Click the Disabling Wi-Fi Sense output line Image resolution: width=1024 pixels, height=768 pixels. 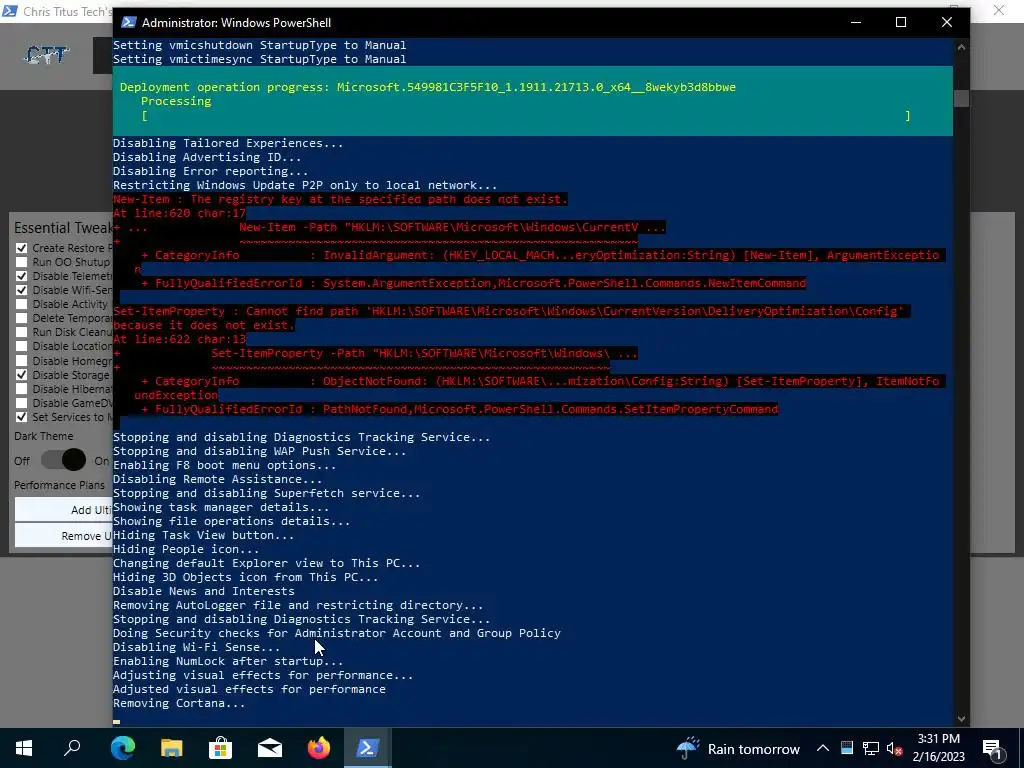(197, 647)
